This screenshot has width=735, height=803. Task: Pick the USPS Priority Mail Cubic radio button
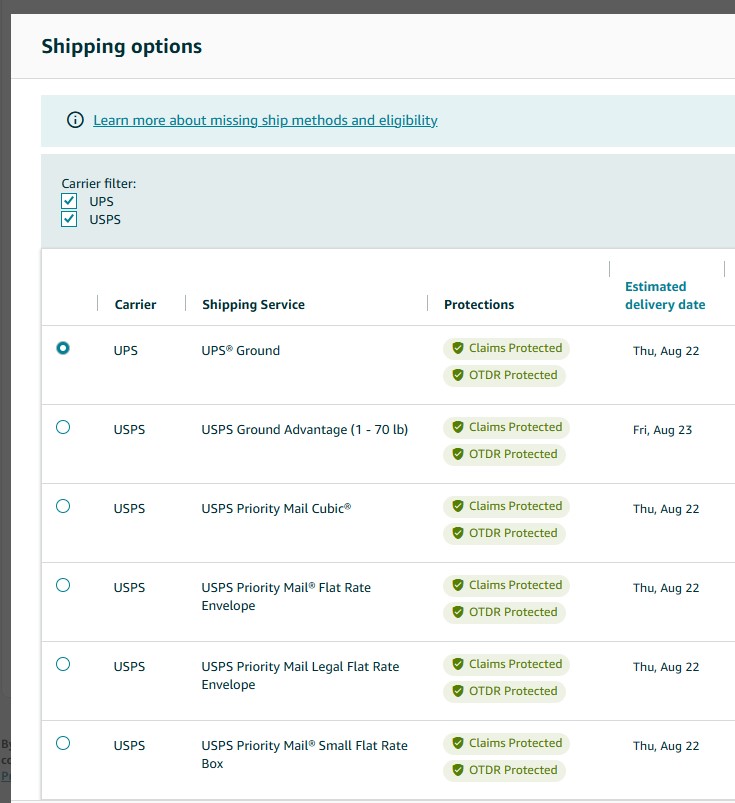(63, 506)
